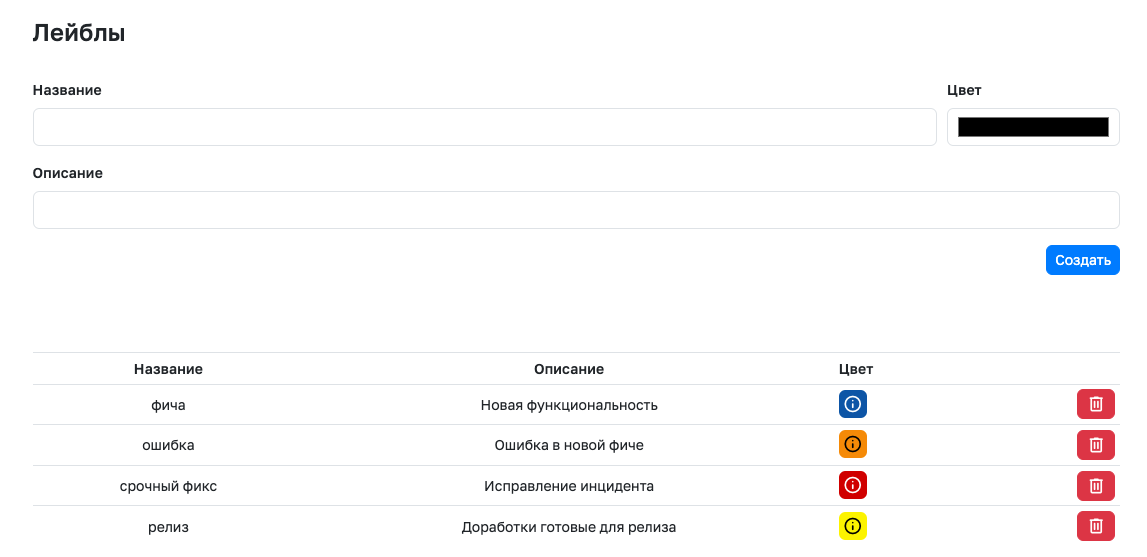Click the Доработки готовые для релиза description
This screenshot has width=1147, height=557.
pyautogui.click(x=569, y=527)
